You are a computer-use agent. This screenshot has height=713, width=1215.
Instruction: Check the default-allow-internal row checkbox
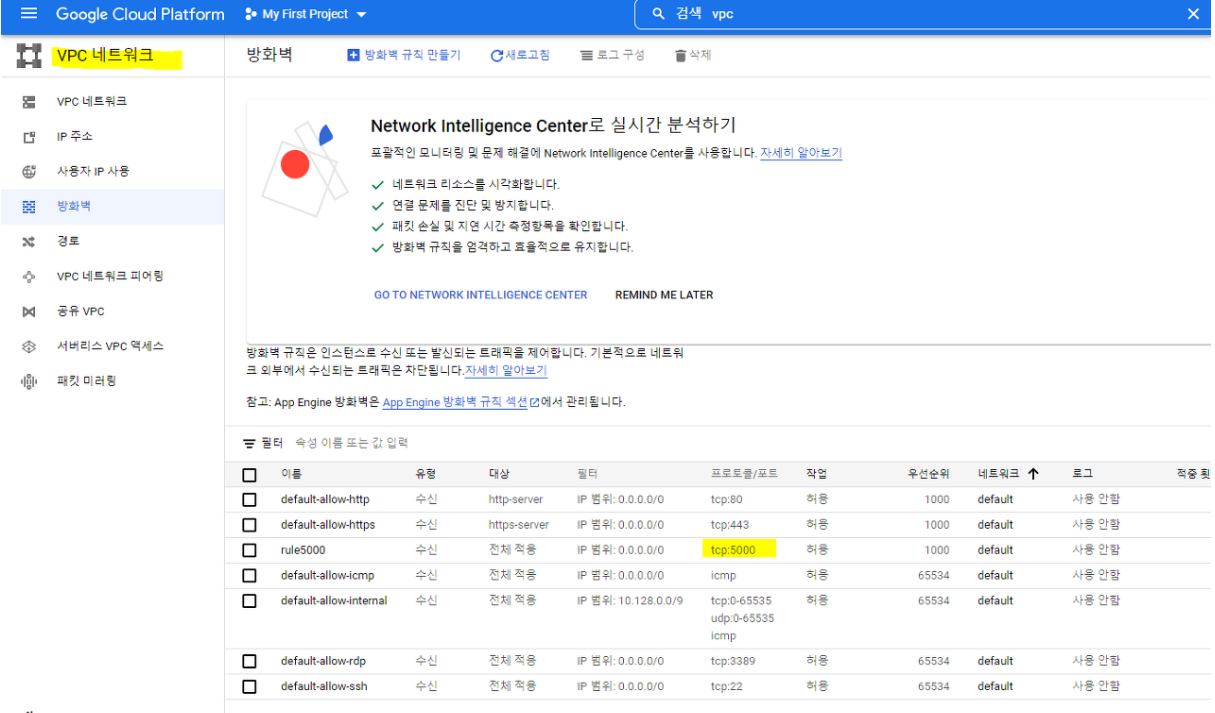coord(250,601)
